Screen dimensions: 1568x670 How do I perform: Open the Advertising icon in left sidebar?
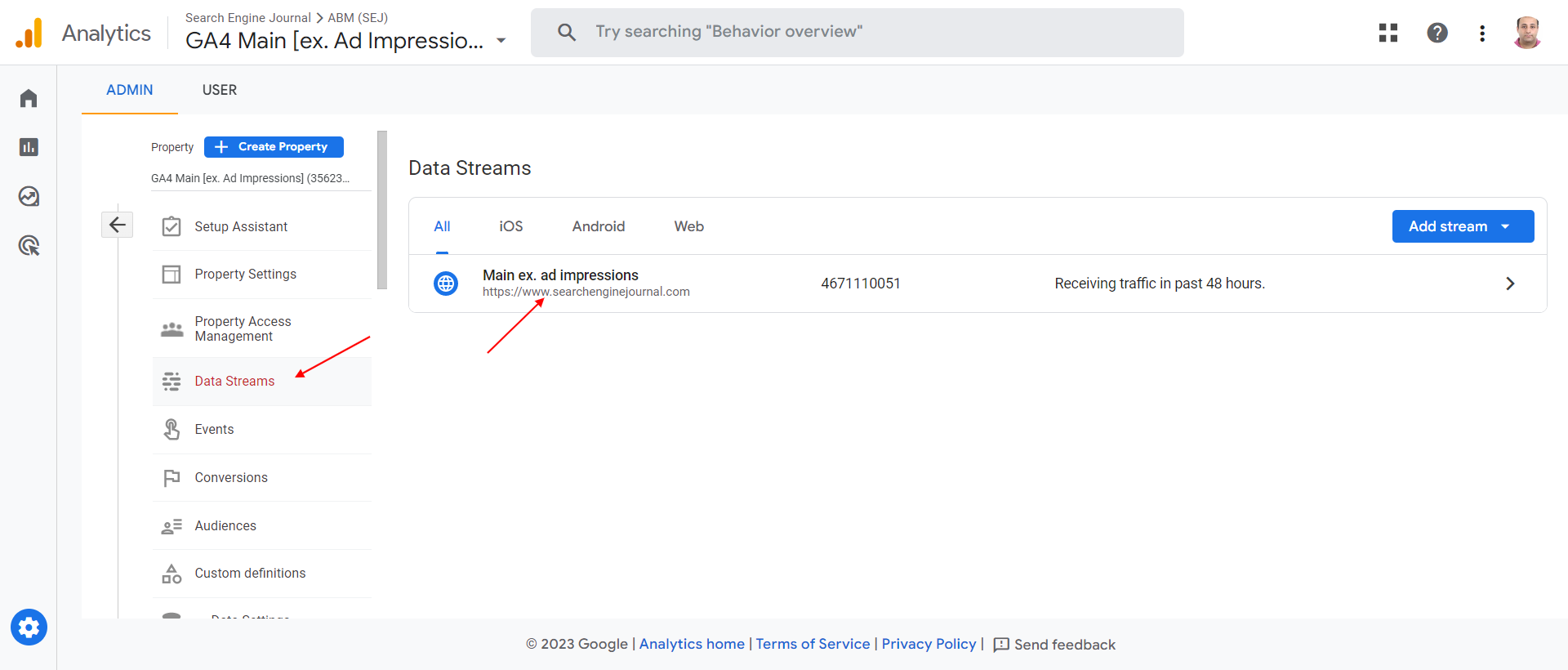[29, 245]
